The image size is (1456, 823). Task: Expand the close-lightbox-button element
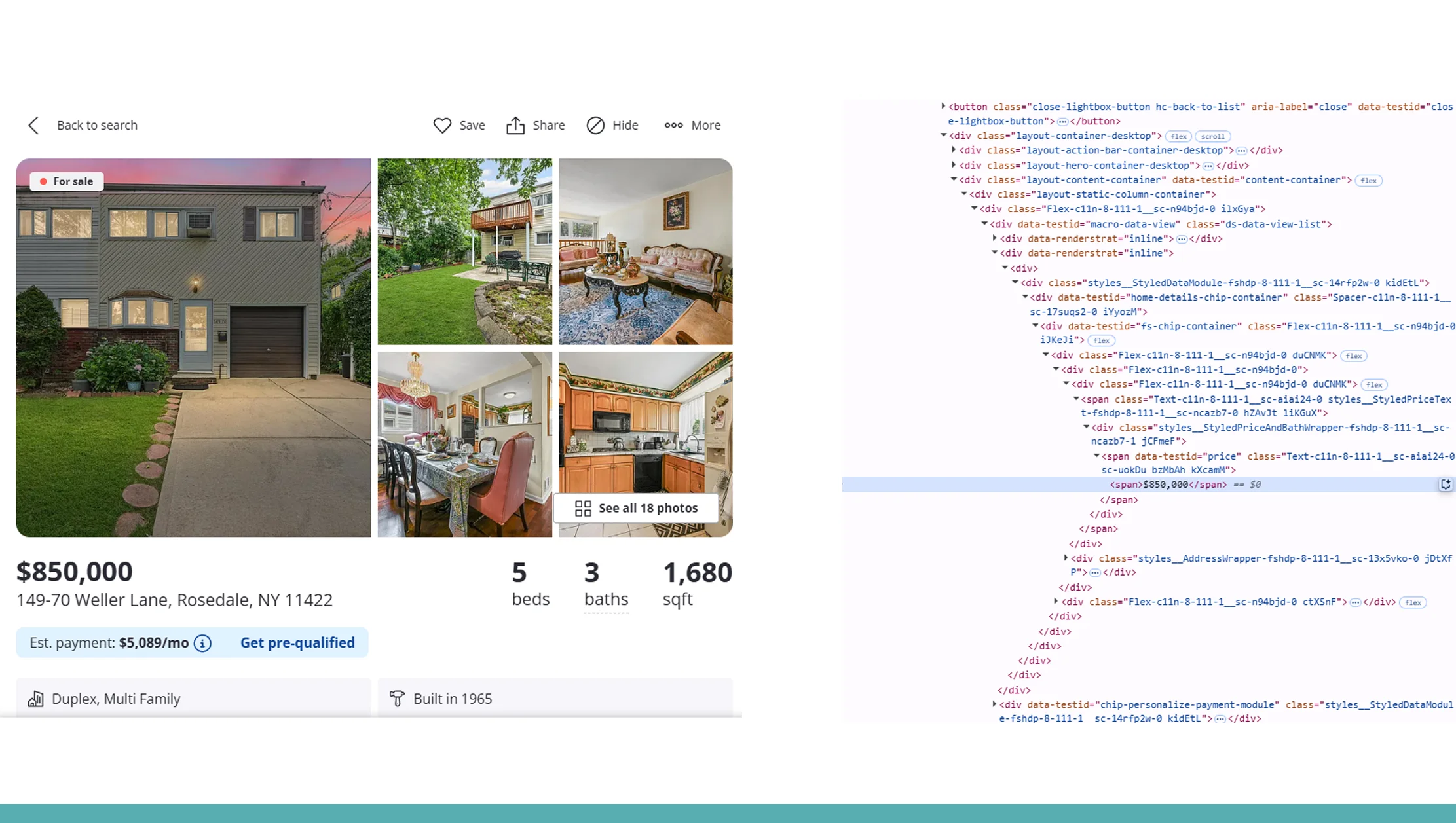[943, 106]
